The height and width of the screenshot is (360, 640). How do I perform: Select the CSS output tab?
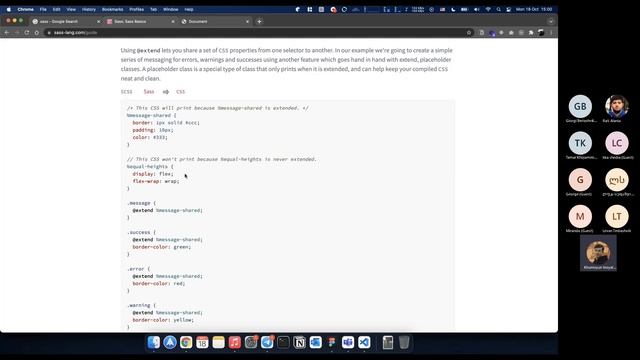pos(180,91)
